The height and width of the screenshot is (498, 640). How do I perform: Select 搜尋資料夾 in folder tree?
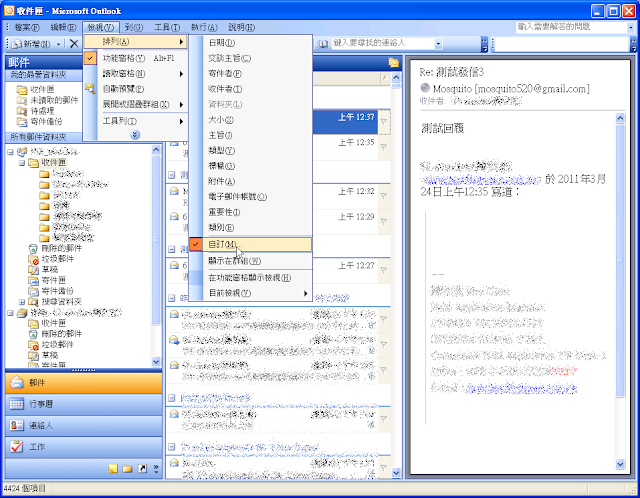(x=61, y=302)
